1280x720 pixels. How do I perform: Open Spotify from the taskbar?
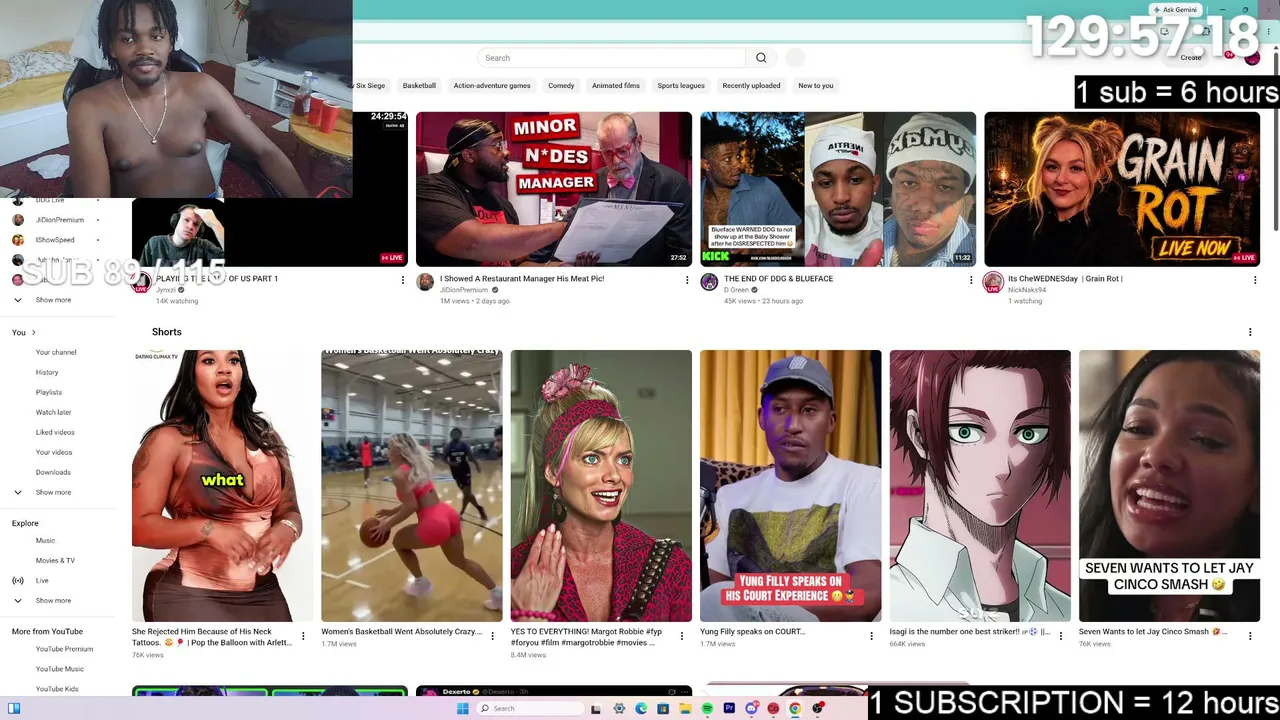707,709
